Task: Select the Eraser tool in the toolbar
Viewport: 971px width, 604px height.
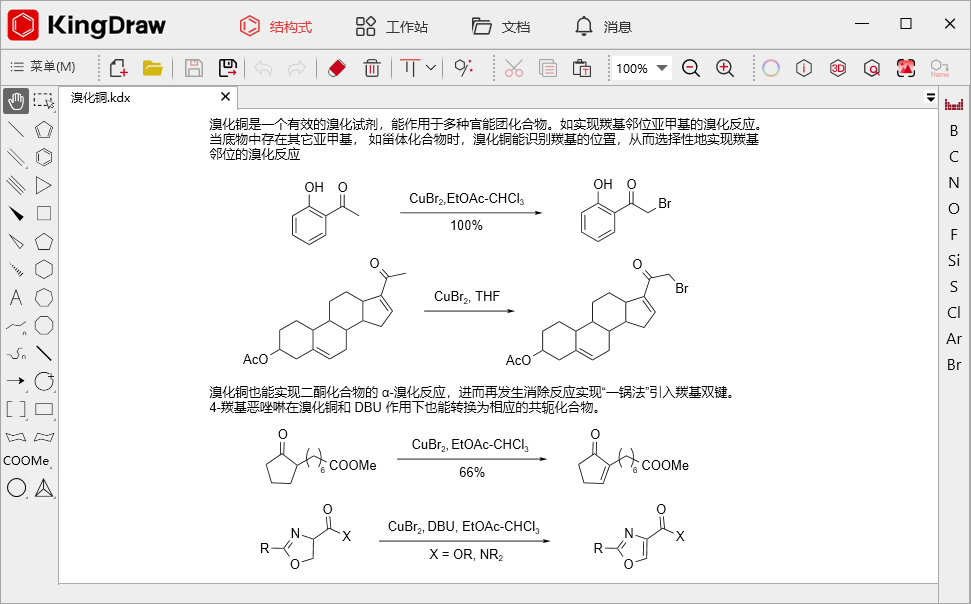Action: (x=338, y=67)
